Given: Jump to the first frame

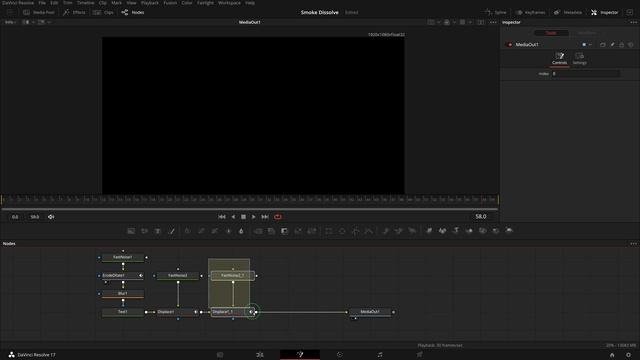Looking at the screenshot, I should (222, 217).
